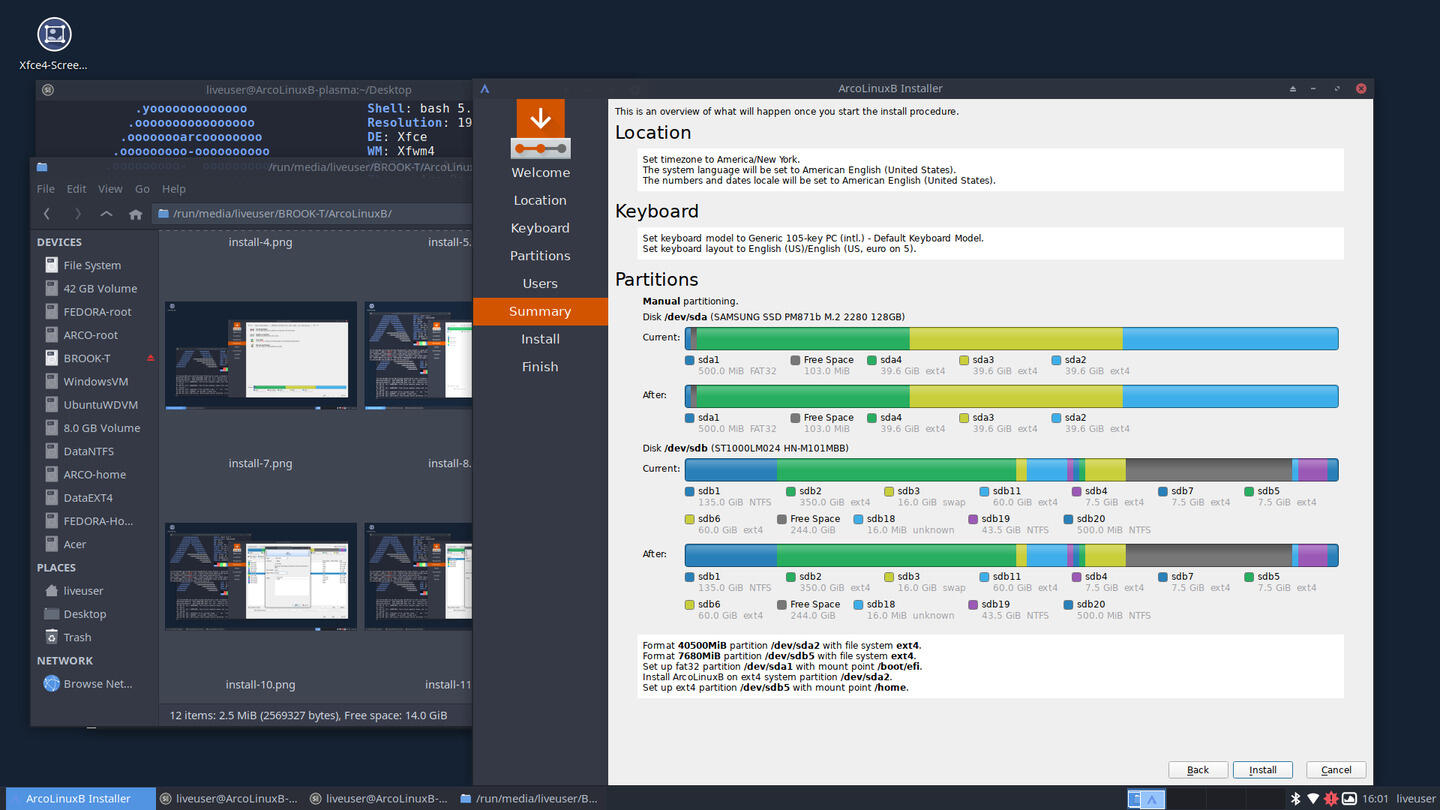This screenshot has height=810, width=1440.
Task: Open the WindowsVM device
Action: click(92, 381)
